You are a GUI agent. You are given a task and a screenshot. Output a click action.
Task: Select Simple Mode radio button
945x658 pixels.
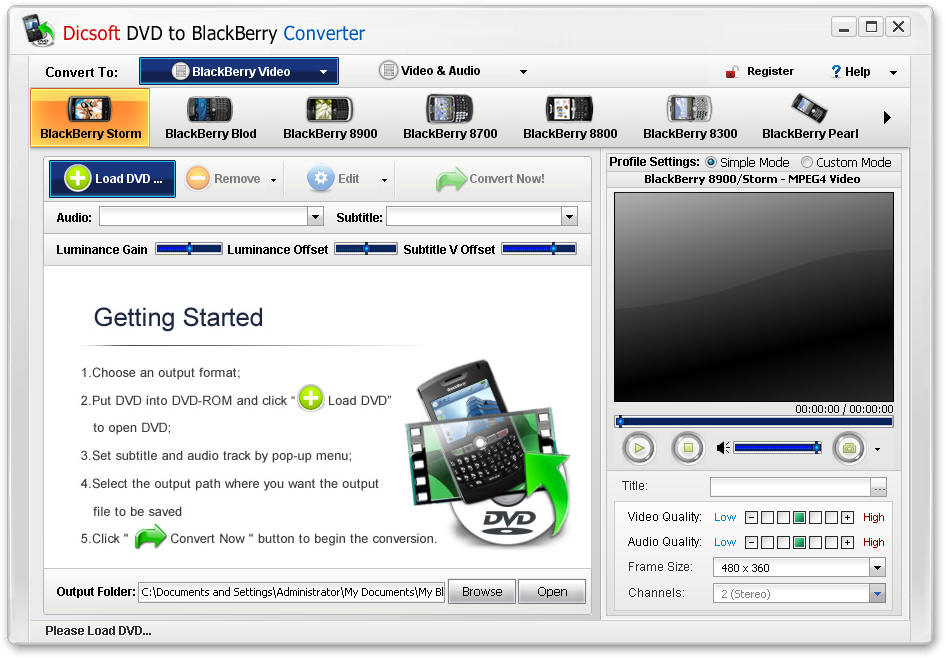(711, 162)
